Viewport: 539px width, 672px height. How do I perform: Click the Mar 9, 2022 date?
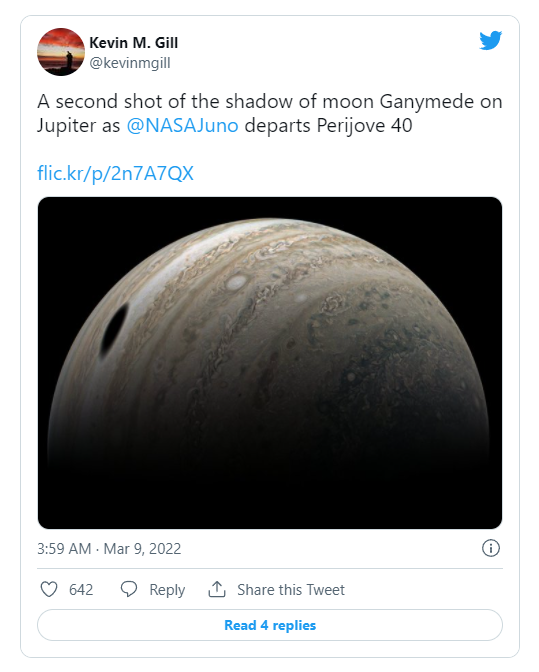[142, 549]
